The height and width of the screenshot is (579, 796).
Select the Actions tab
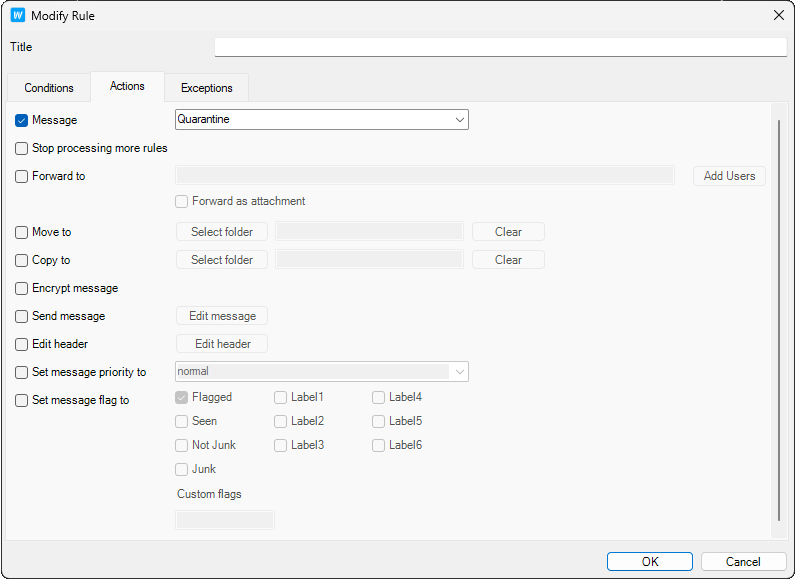127,86
